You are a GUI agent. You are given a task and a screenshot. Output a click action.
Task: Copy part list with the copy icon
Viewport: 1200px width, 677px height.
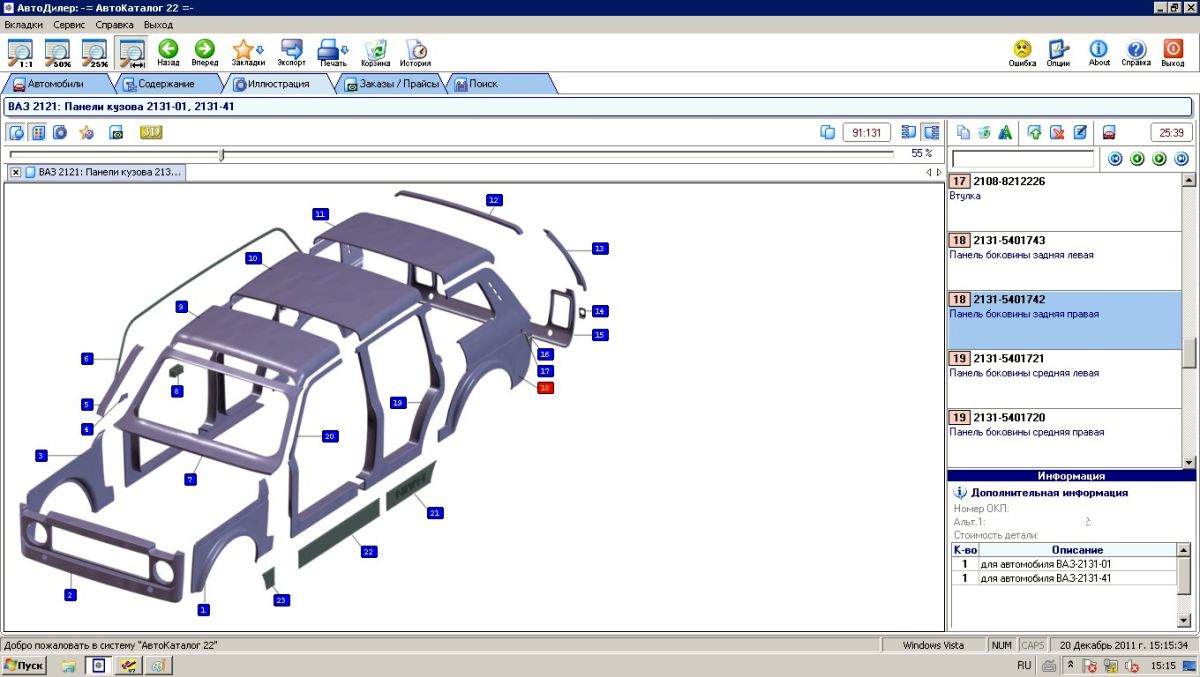click(x=963, y=132)
